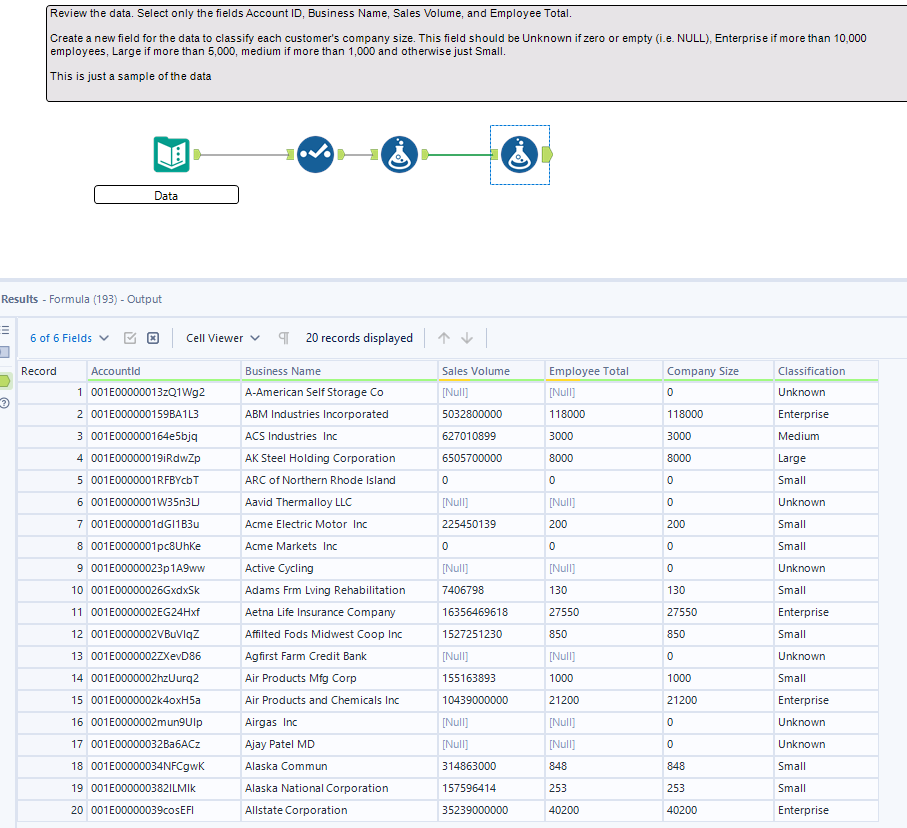Select the Company Size column header
Viewport: 907px width, 828px height.
[x=716, y=370]
